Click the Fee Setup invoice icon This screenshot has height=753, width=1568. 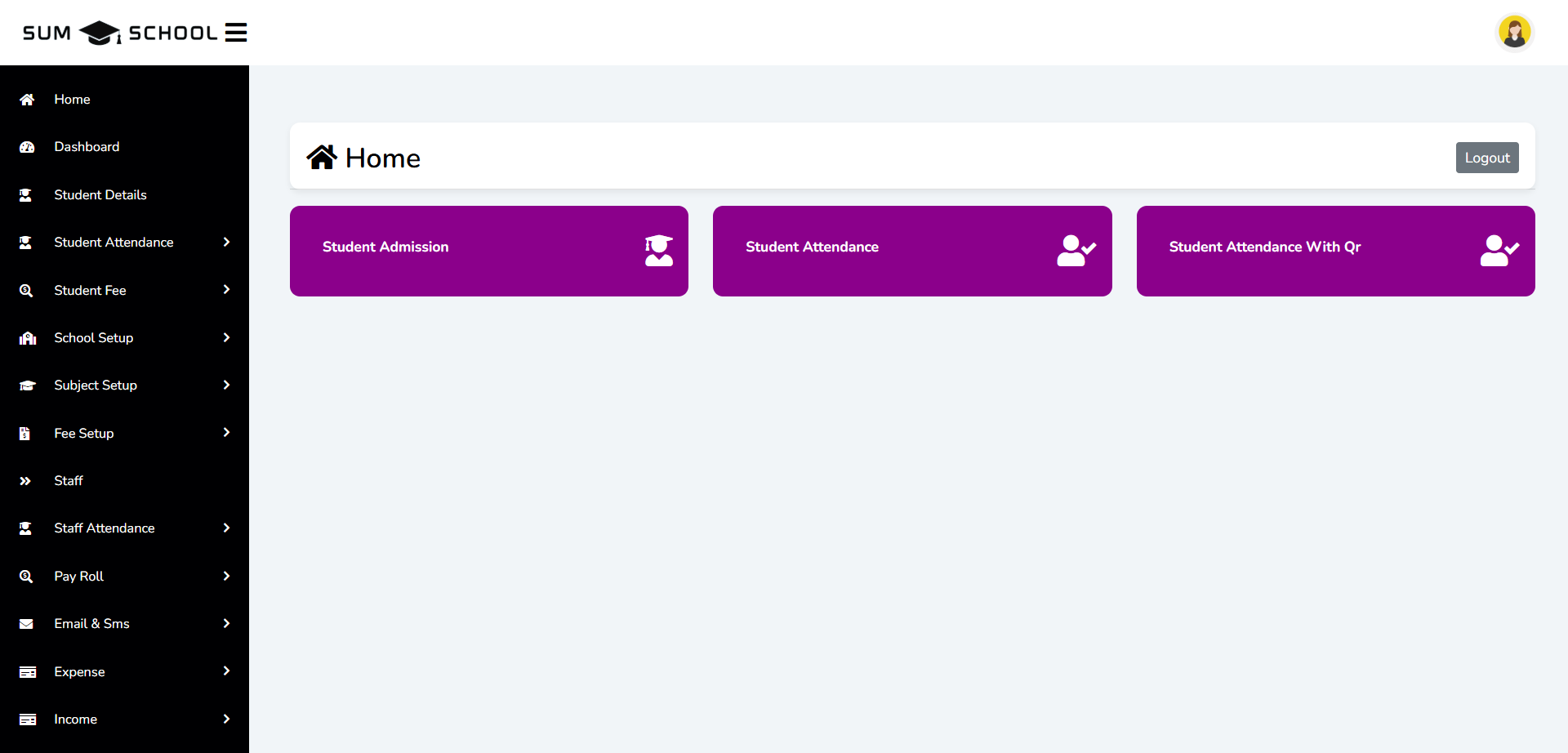pyautogui.click(x=25, y=434)
